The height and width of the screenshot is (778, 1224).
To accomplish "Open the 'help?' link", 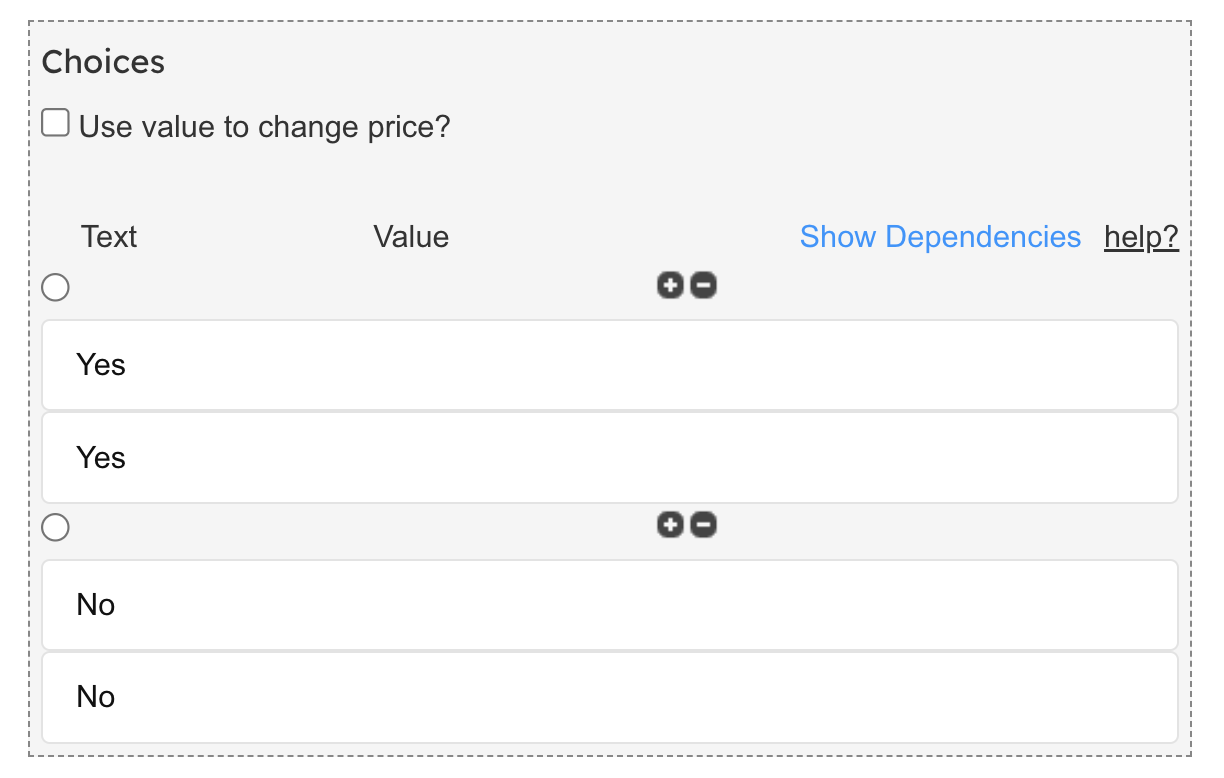I will 1141,237.
